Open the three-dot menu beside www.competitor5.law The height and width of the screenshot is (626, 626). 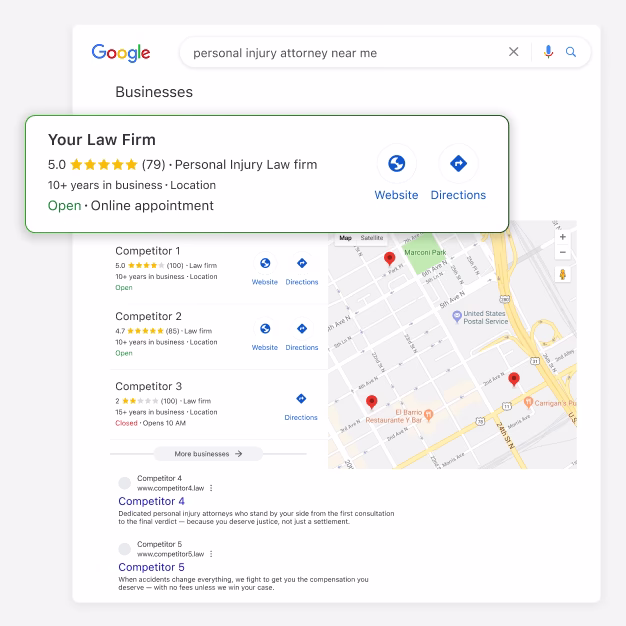click(211, 554)
